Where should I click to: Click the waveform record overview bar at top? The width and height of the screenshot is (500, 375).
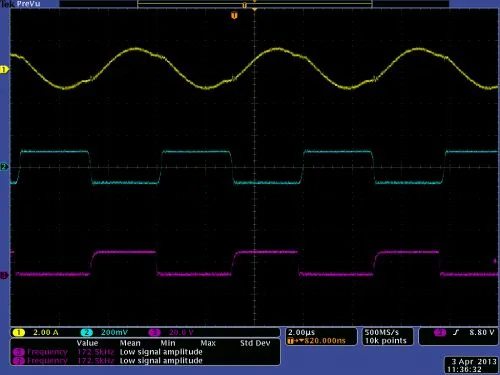click(x=255, y=4)
